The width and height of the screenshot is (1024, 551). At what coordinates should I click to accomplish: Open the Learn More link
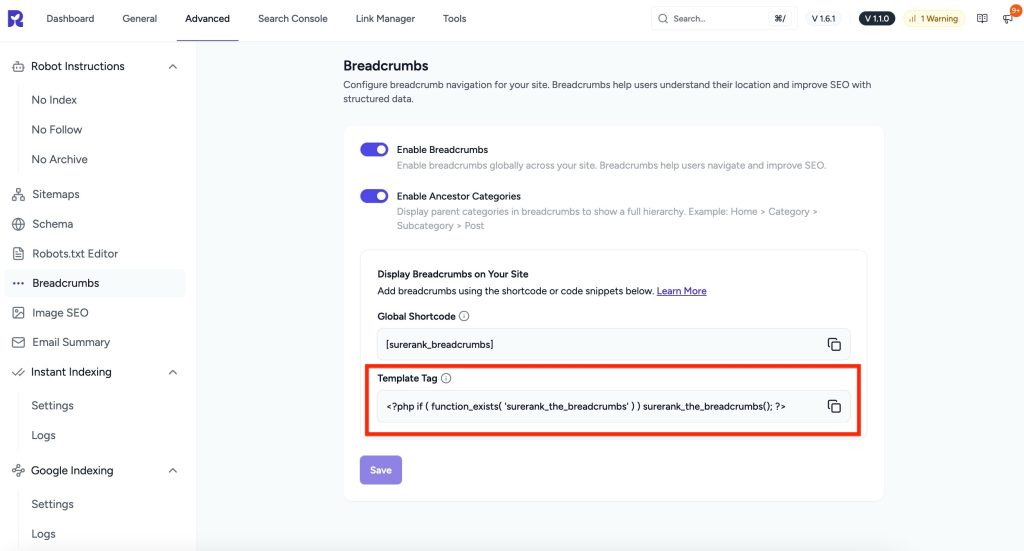681,291
